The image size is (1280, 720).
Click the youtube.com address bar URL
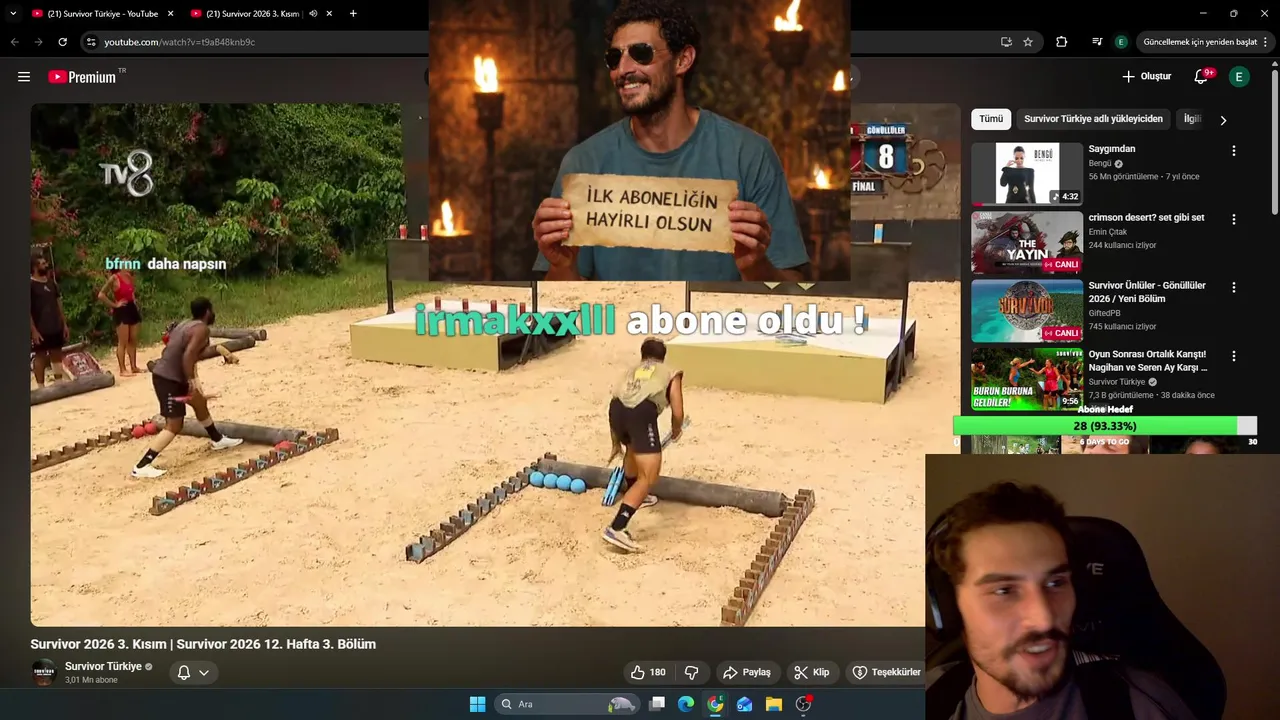pos(179,42)
